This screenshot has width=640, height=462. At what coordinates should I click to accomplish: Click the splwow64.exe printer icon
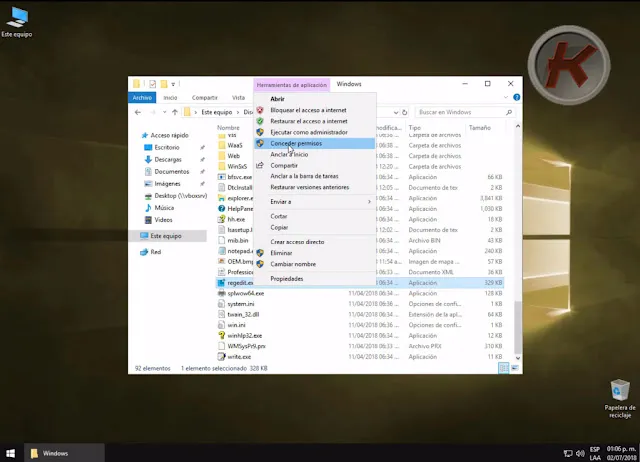[221, 293]
